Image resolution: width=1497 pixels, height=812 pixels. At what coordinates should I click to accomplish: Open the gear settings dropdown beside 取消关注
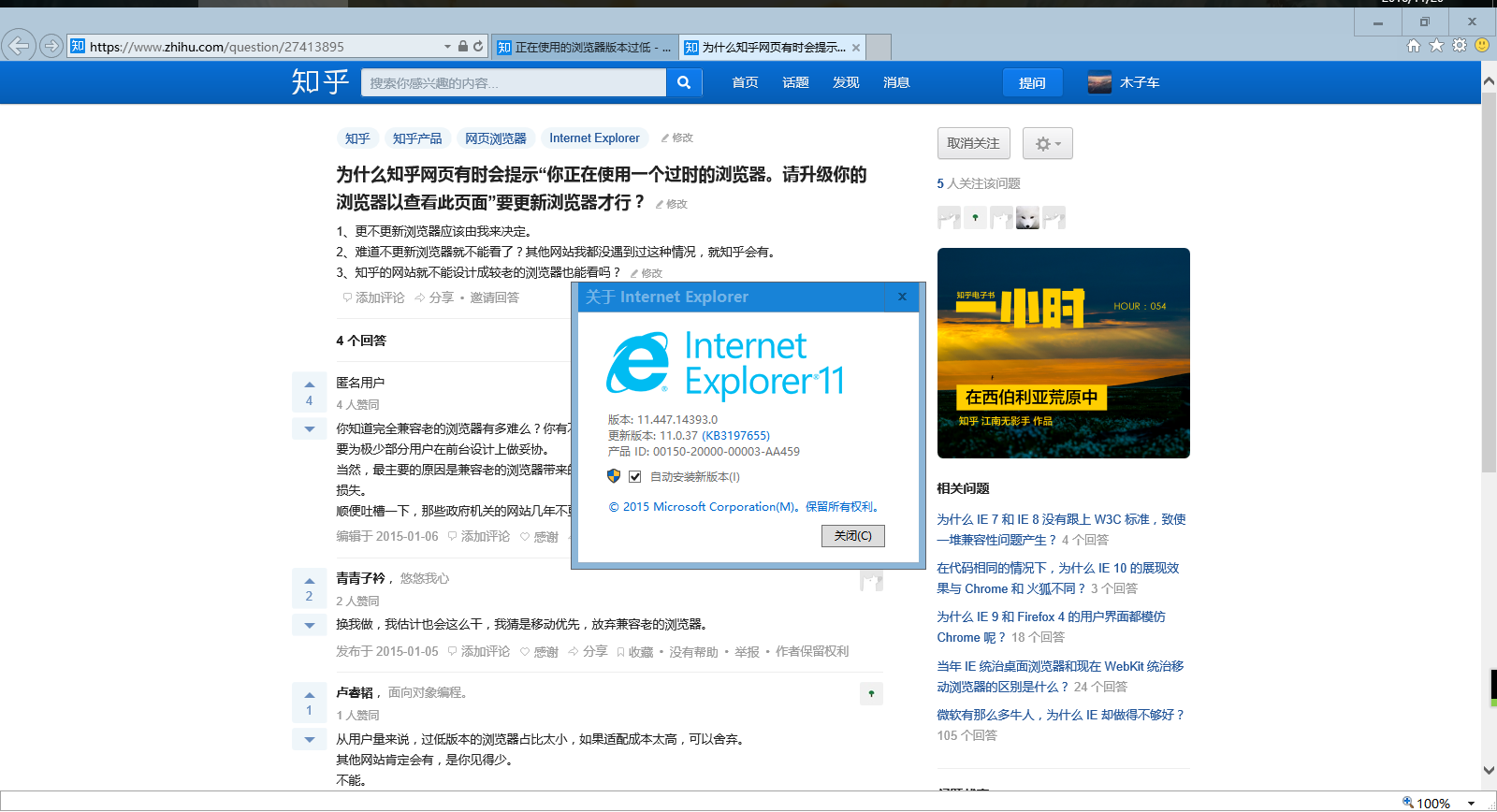(1048, 143)
